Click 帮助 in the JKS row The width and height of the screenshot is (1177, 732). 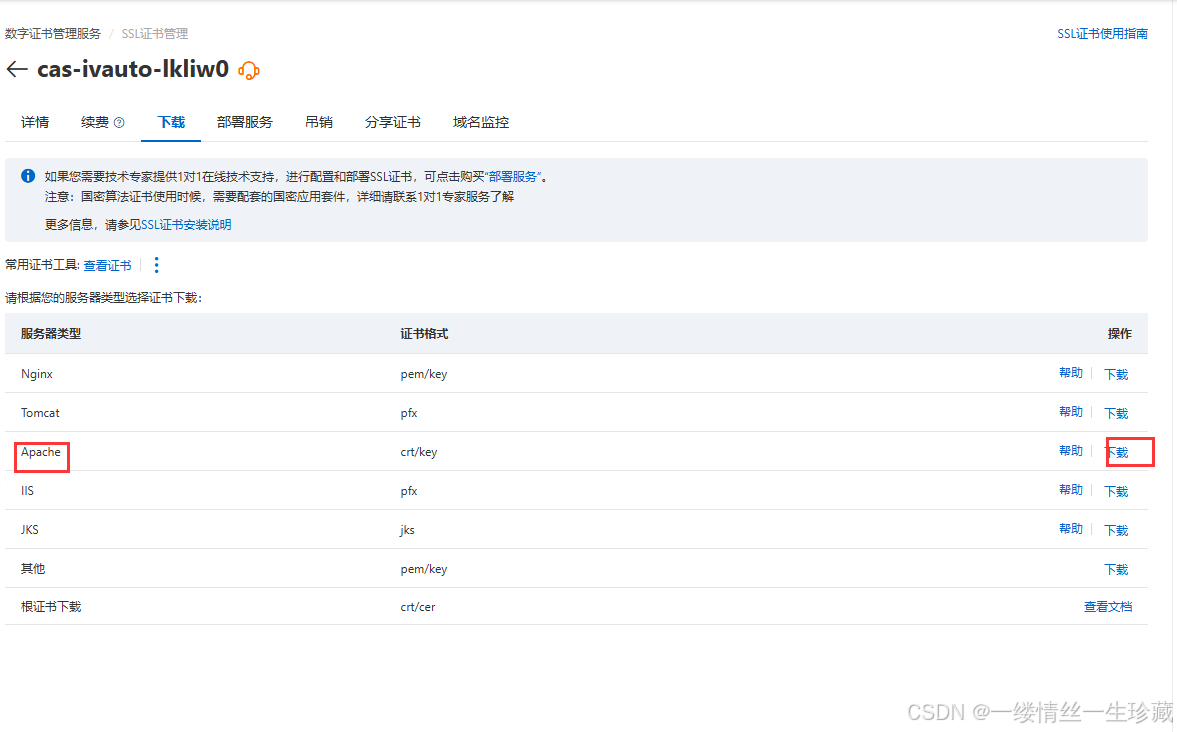point(1070,529)
